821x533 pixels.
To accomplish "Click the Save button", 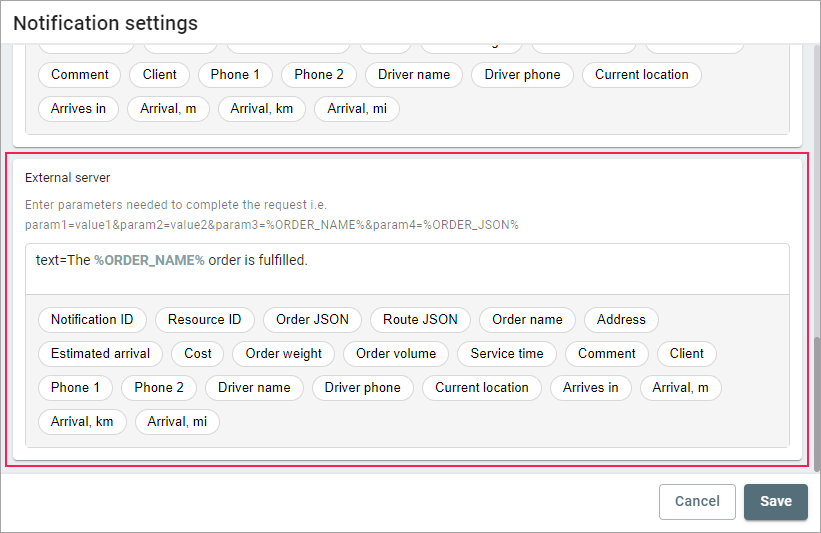I will point(775,502).
